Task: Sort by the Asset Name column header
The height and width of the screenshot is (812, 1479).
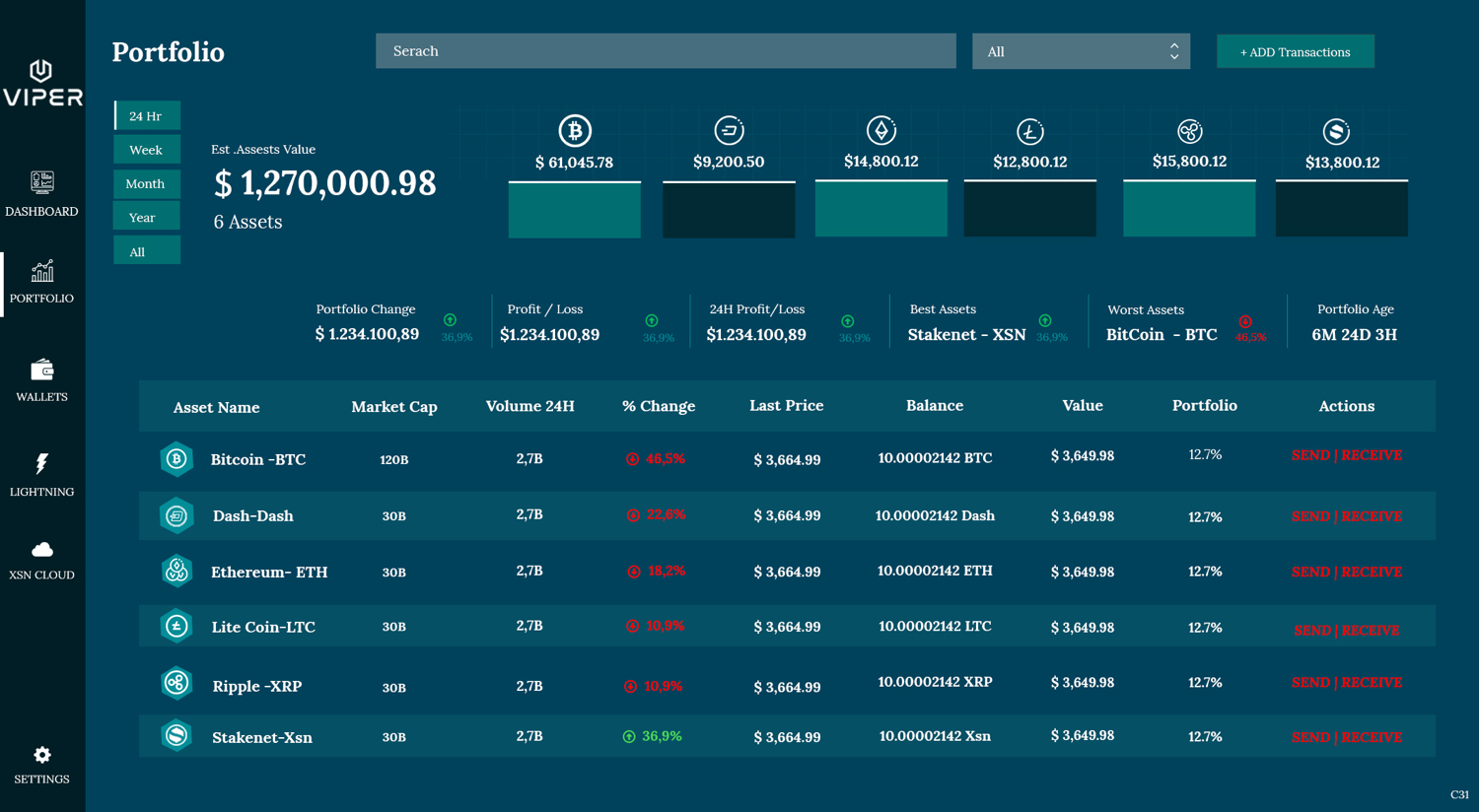Action: pyautogui.click(x=216, y=407)
